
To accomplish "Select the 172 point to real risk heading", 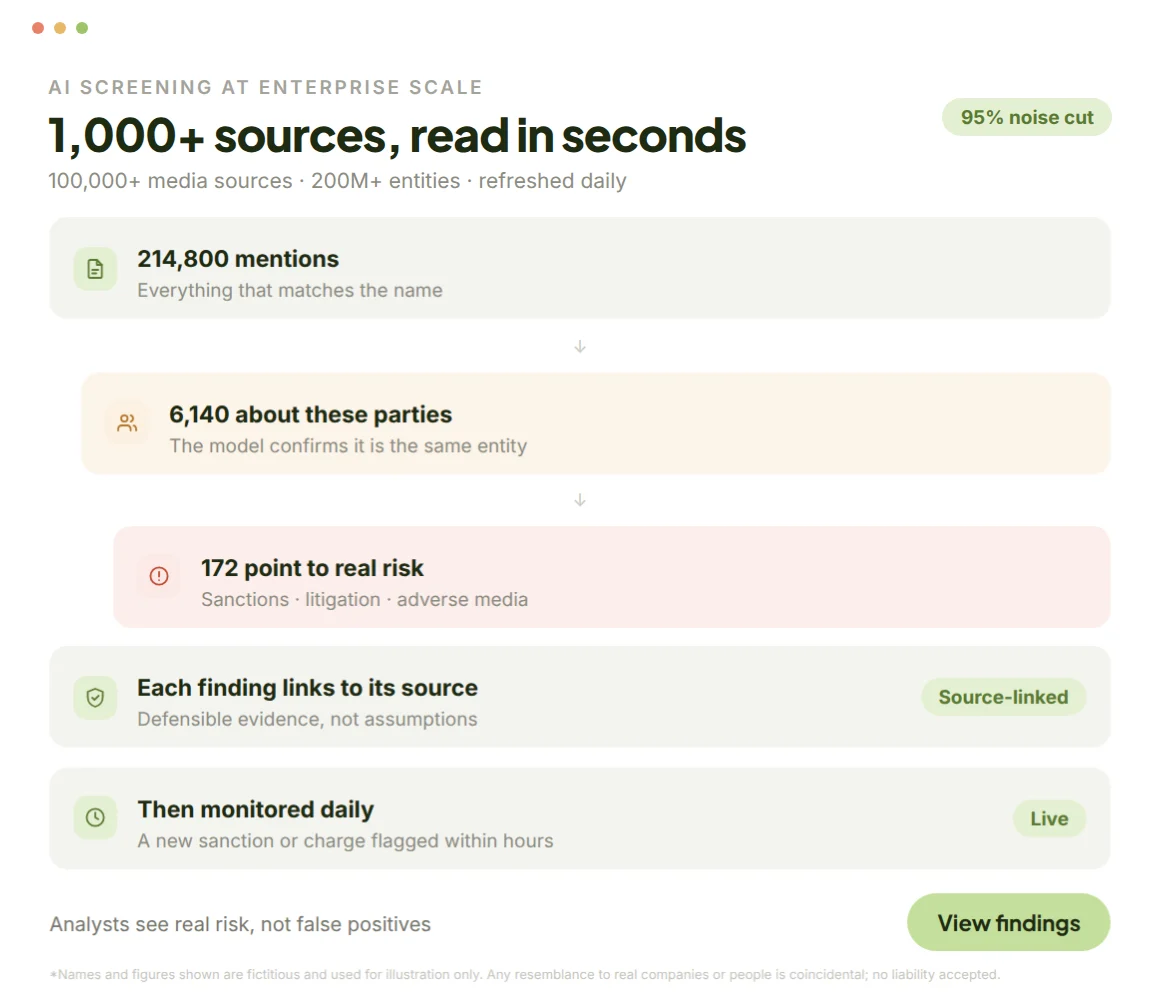I will (312, 568).
